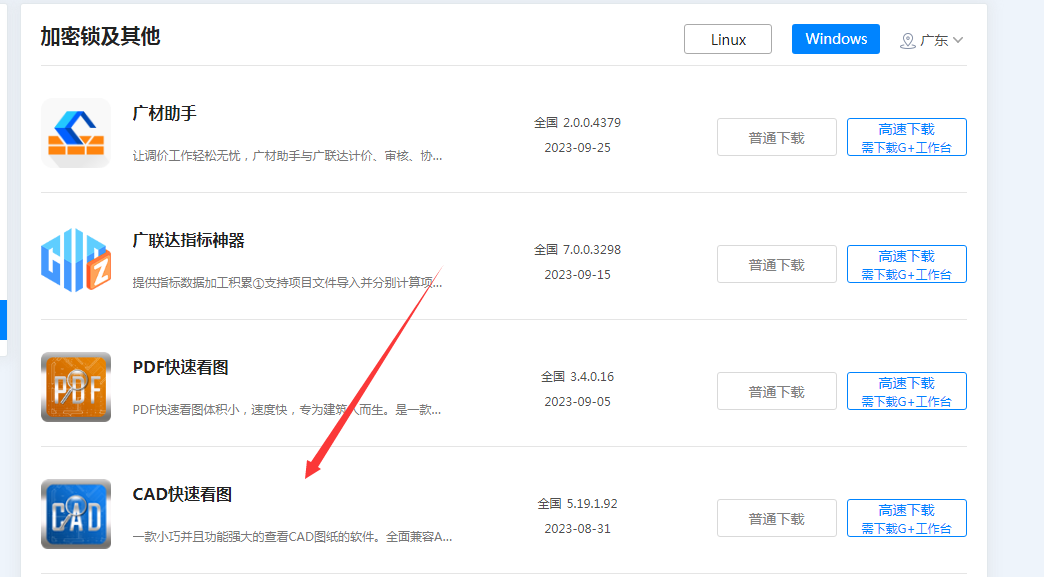Screen dimensions: 1044x577
Task: Click 高速下载 for 广联达指标神器
Action: 907,264
